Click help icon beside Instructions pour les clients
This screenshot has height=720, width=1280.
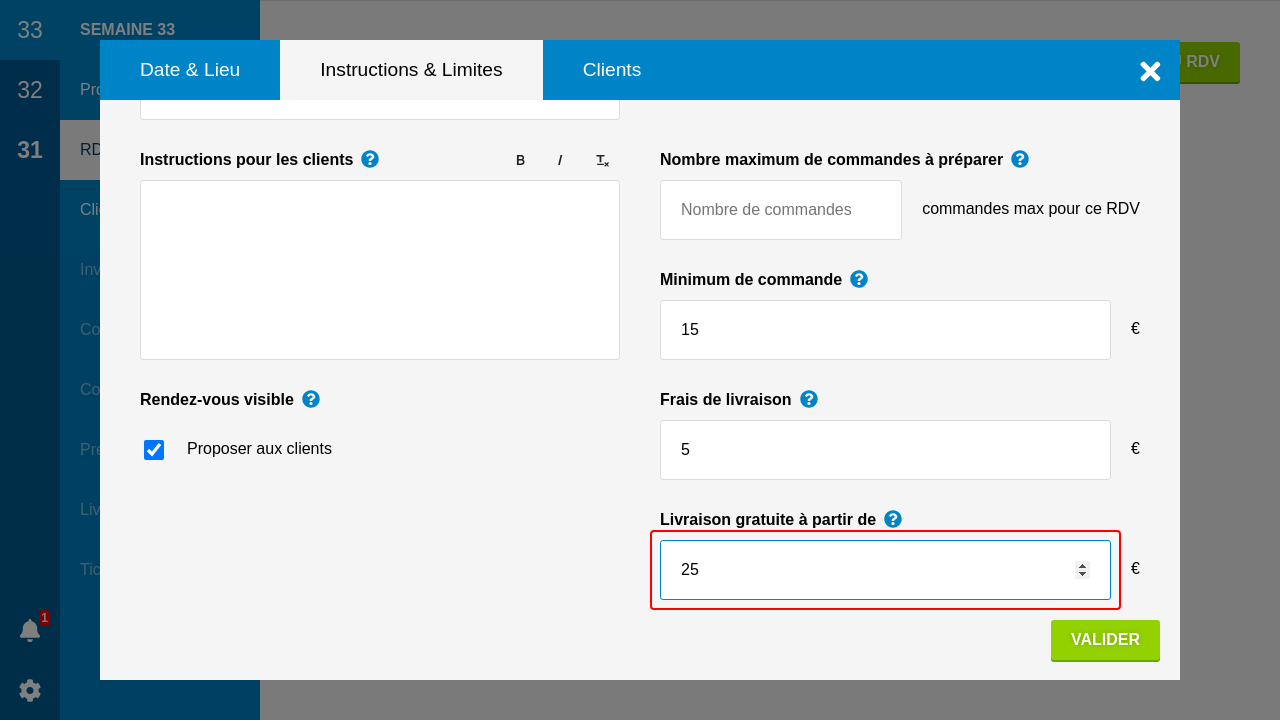pos(370,159)
